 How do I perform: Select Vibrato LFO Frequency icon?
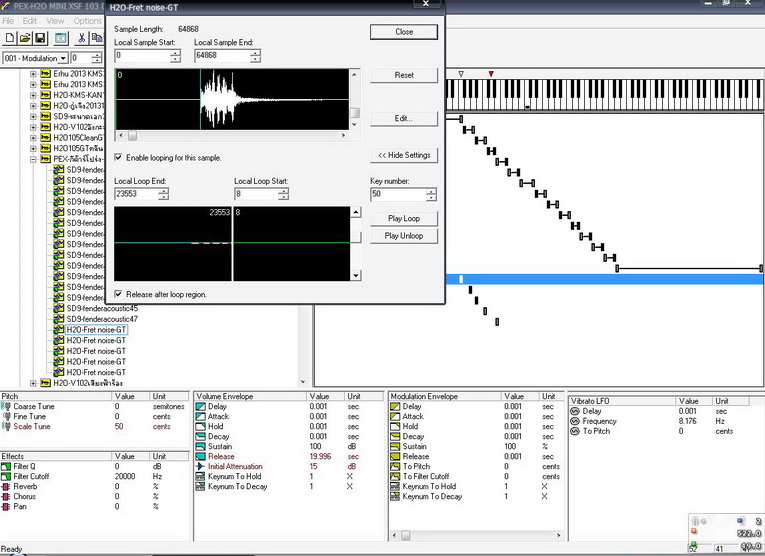pyautogui.click(x=574, y=421)
